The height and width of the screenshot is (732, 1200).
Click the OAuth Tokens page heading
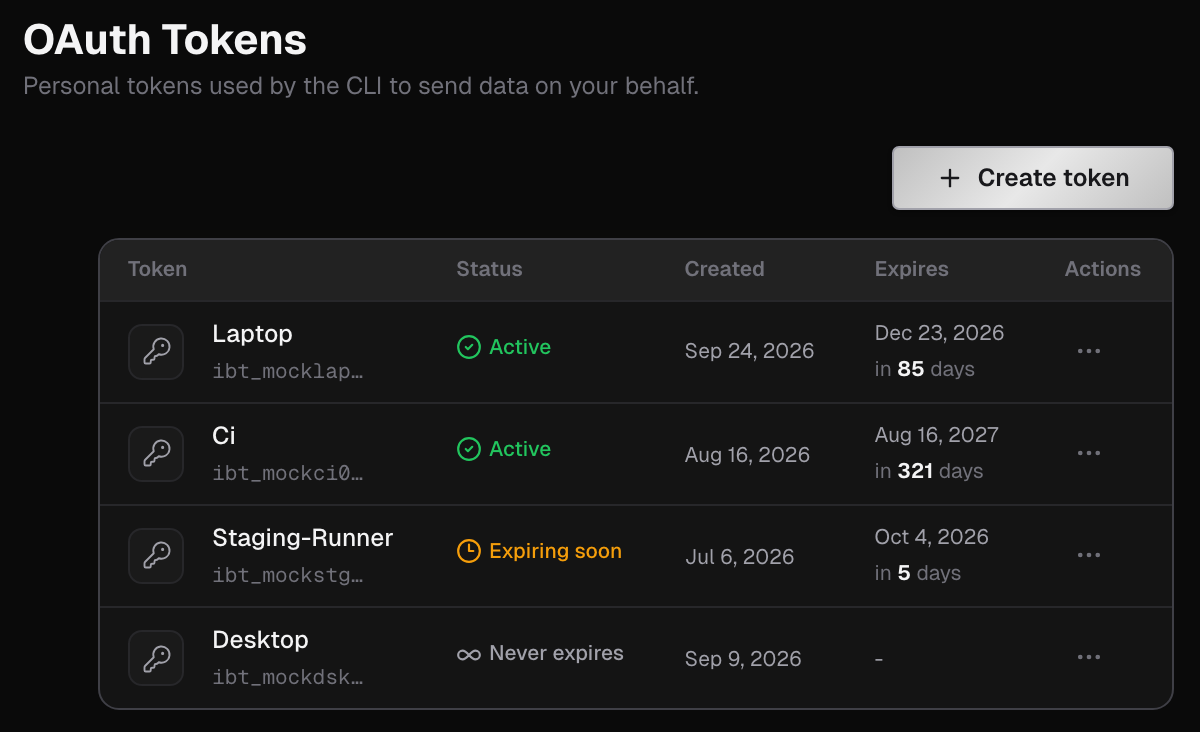click(x=165, y=40)
